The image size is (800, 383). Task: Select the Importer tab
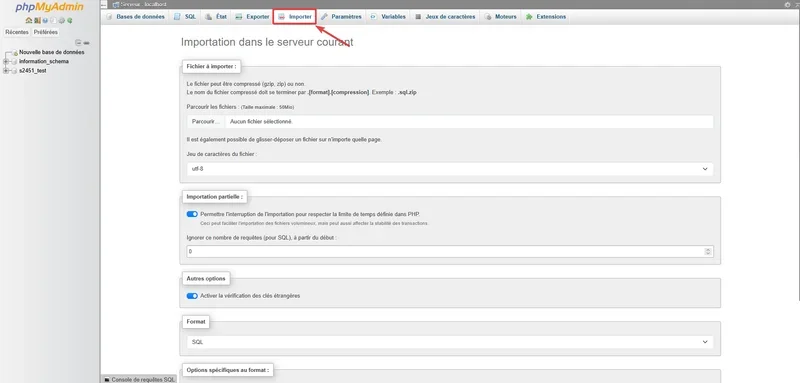pyautogui.click(x=295, y=17)
